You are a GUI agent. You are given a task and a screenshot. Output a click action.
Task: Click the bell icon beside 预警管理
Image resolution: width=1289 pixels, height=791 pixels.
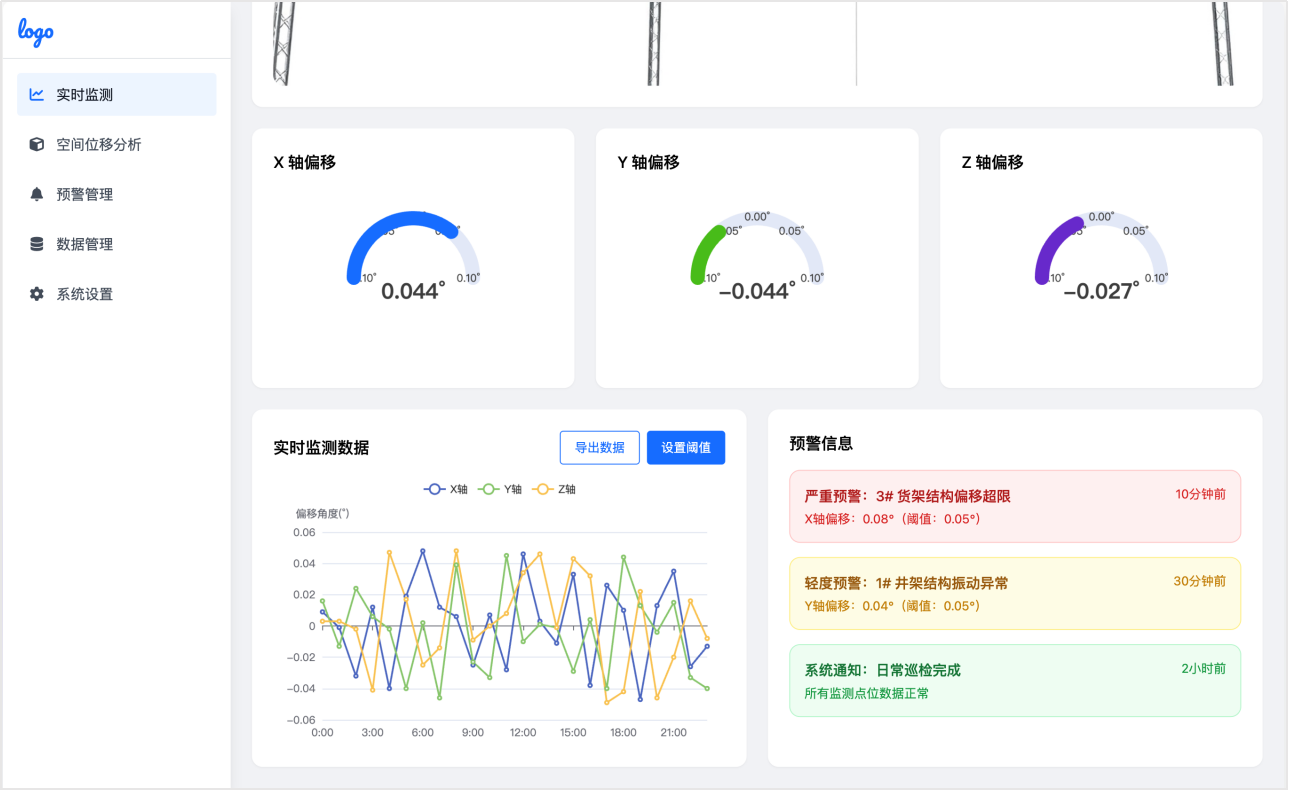click(37, 194)
